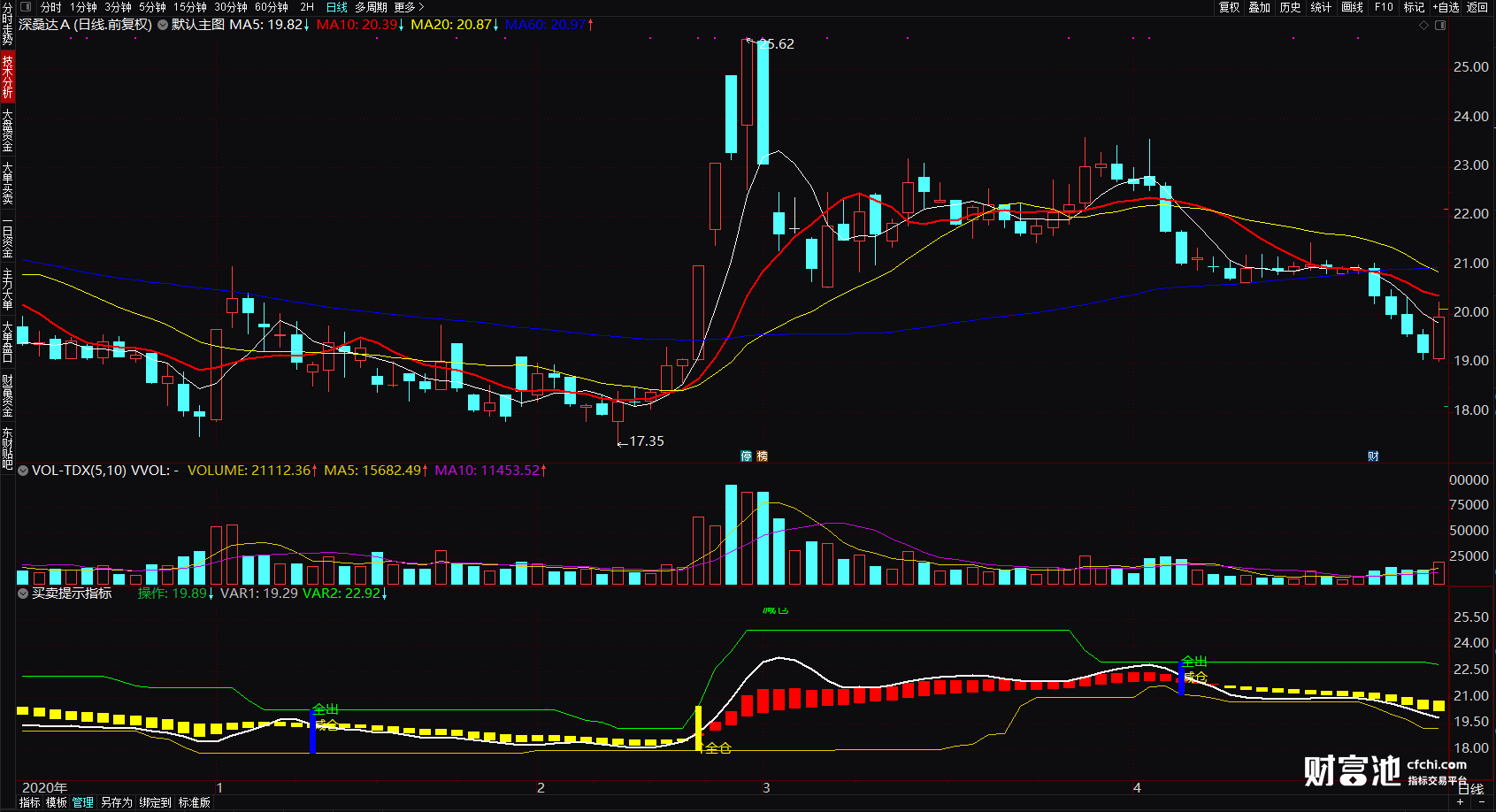Click the 历史 history button
Screen dimensions: 1496x812
click(x=1291, y=7)
